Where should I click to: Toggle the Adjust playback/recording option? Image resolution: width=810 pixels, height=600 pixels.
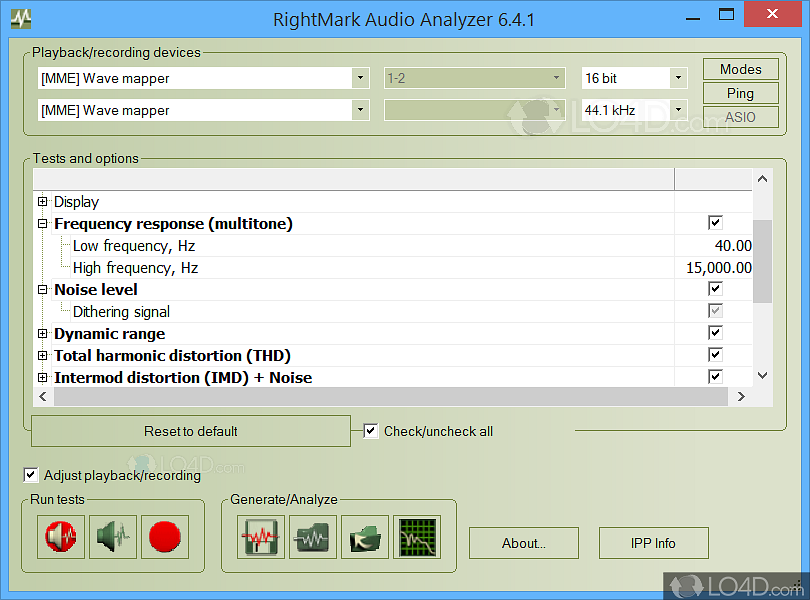[30, 476]
